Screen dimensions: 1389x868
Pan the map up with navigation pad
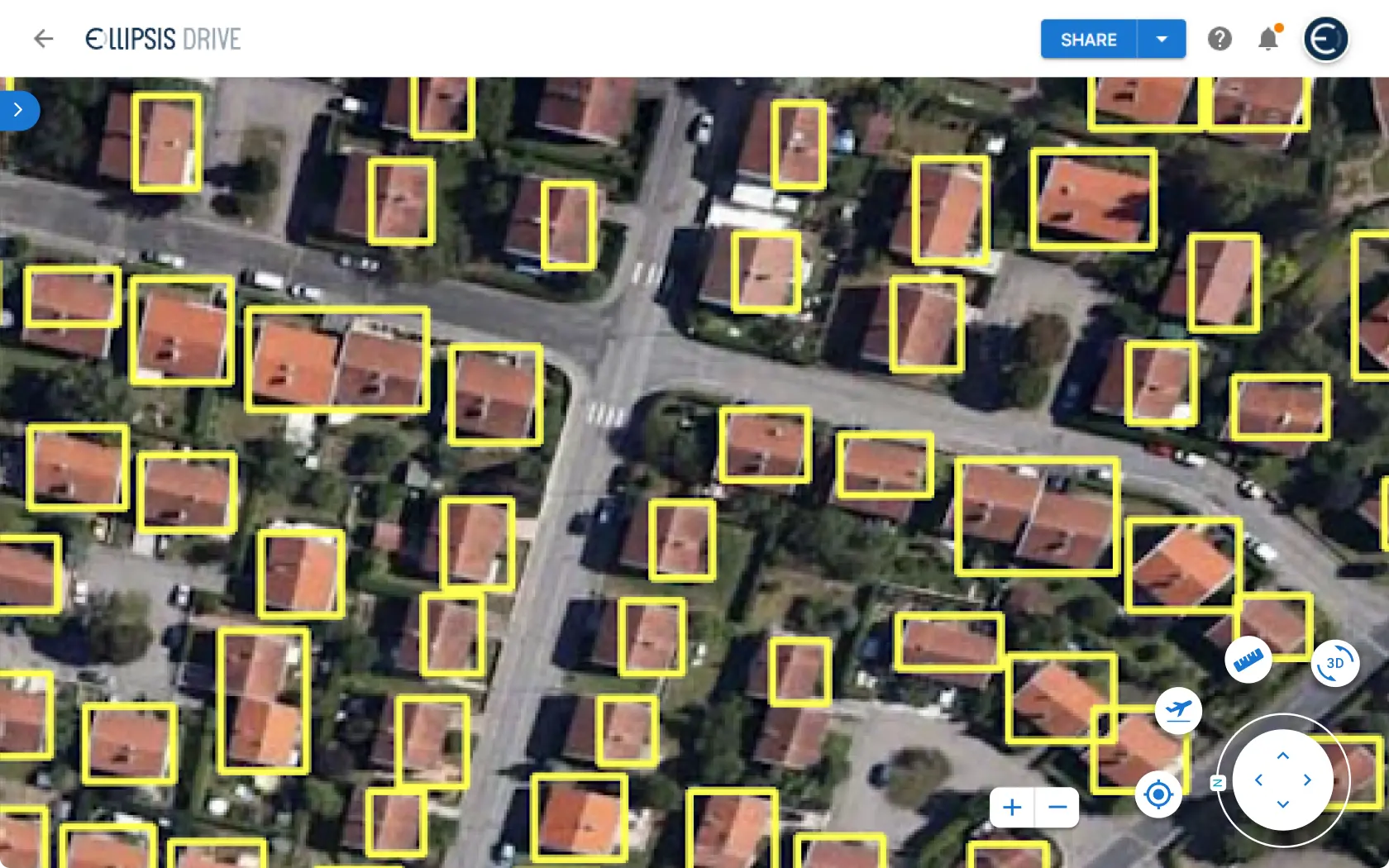click(x=1283, y=756)
